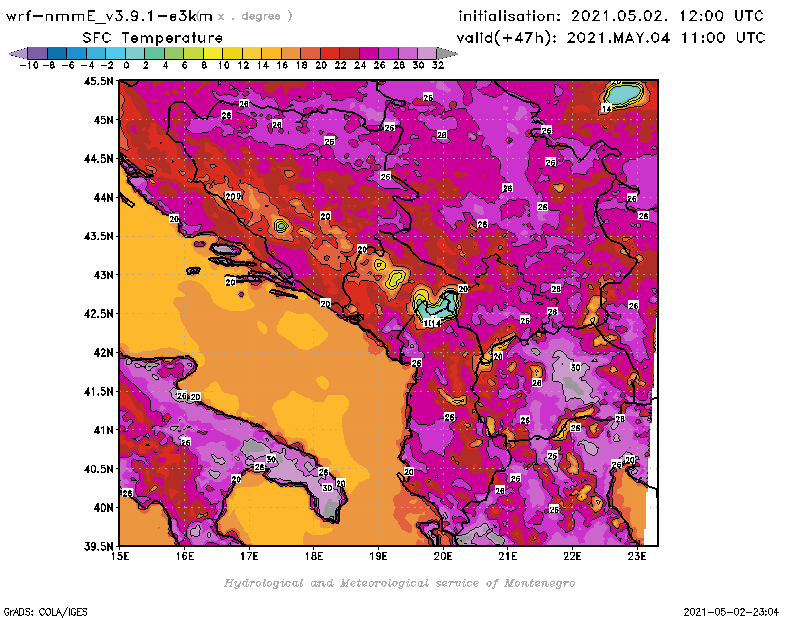The height and width of the screenshot is (618, 800).
Task: Click the magenta 24 to 26 legend swatch
Action: [368, 53]
